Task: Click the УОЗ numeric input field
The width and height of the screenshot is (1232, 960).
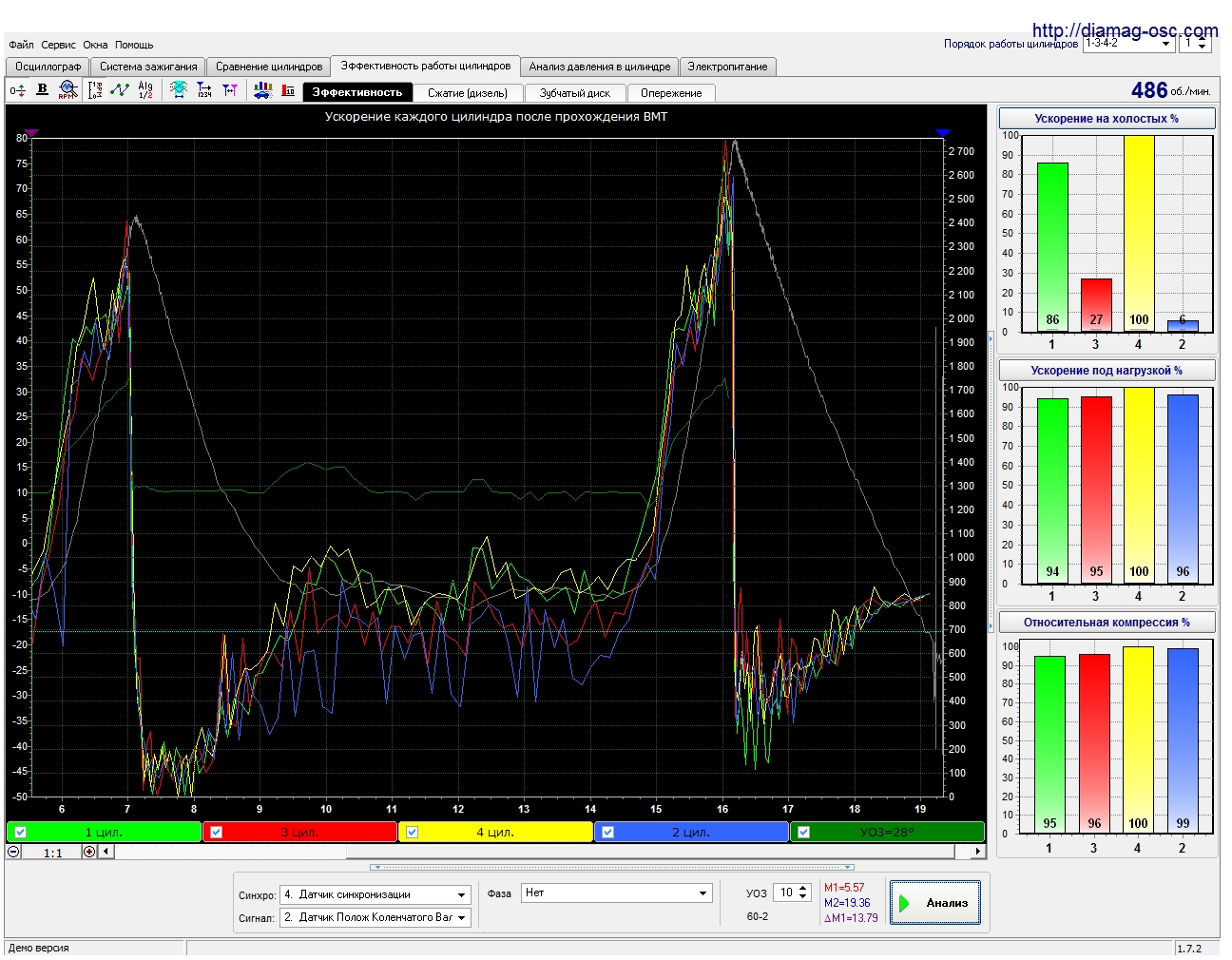Action: (x=785, y=893)
